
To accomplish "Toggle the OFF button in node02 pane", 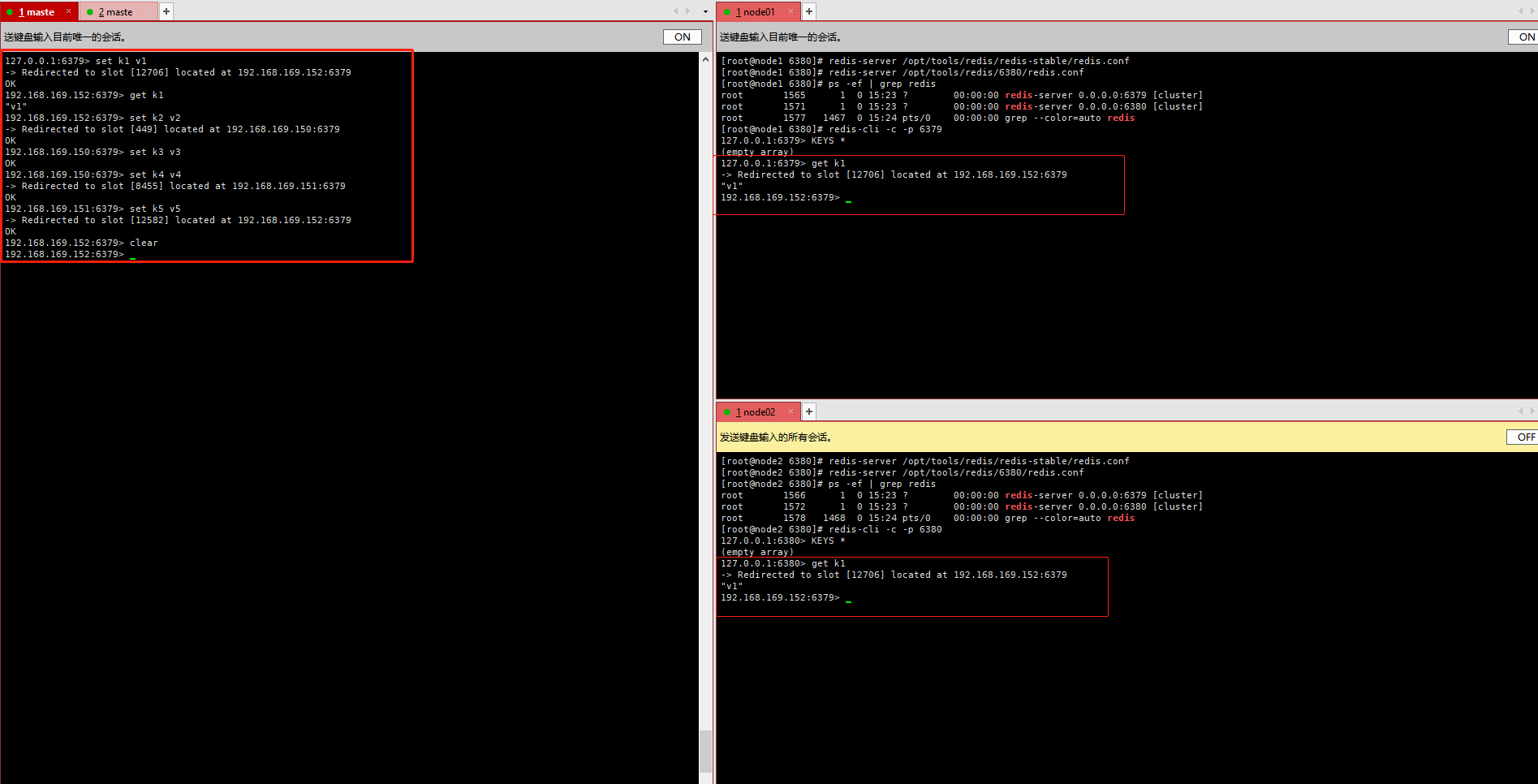I will (1523, 437).
